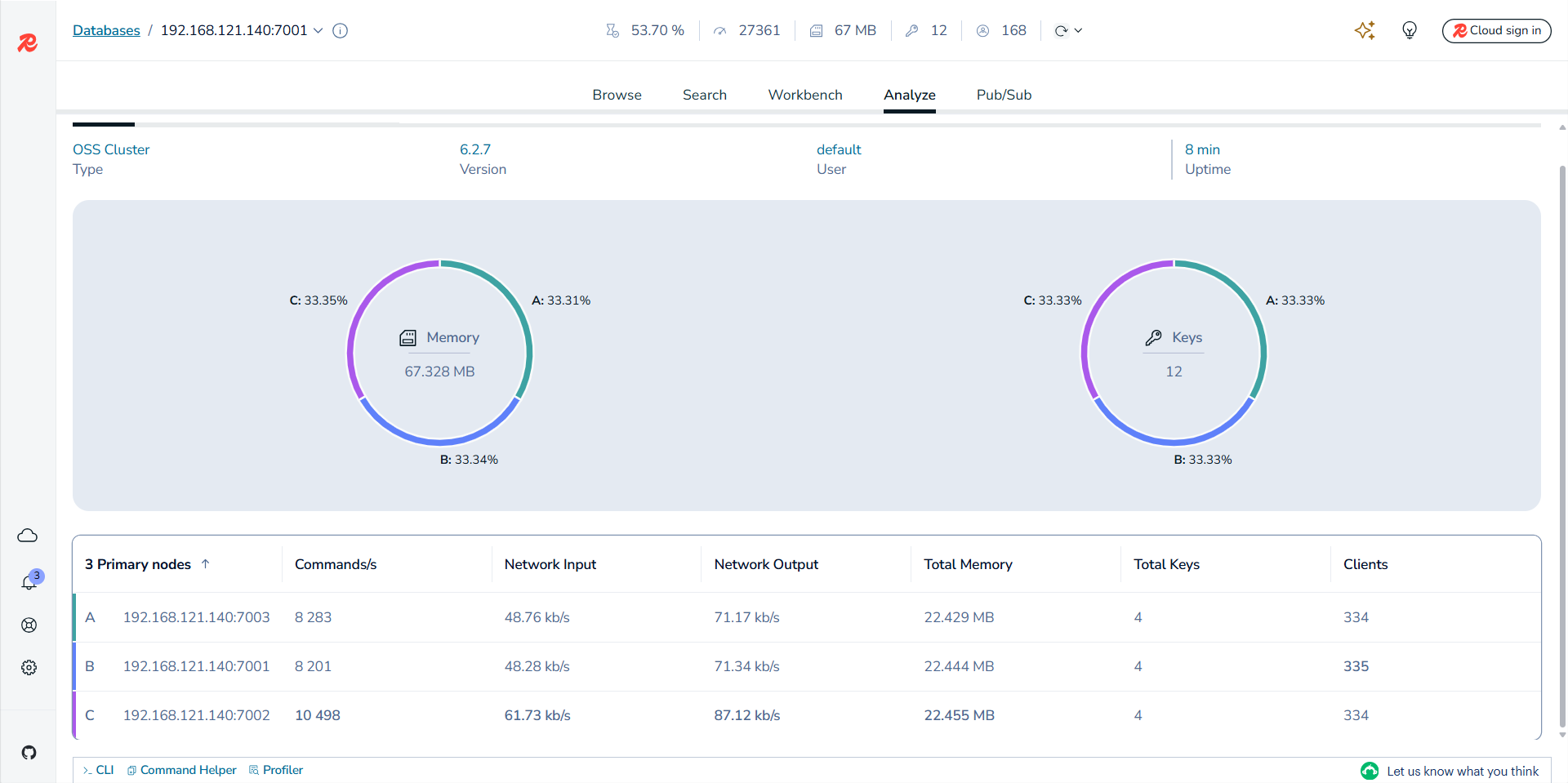Click the CPU usage icon at 53.70 %
Image resolution: width=1568 pixels, height=783 pixels.
click(x=612, y=30)
